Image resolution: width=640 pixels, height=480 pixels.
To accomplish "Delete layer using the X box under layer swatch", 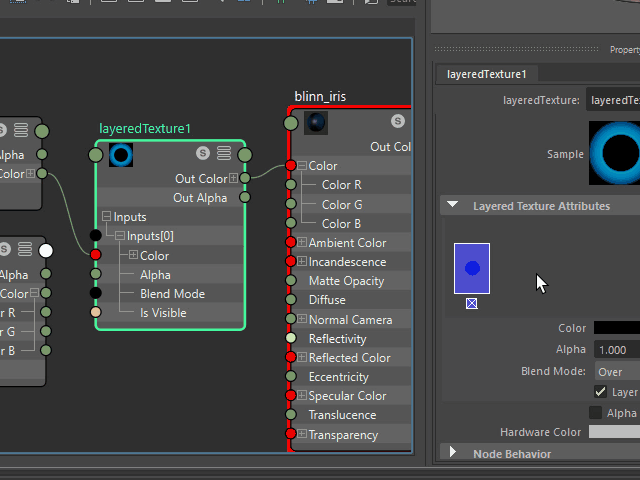I will point(472,303).
